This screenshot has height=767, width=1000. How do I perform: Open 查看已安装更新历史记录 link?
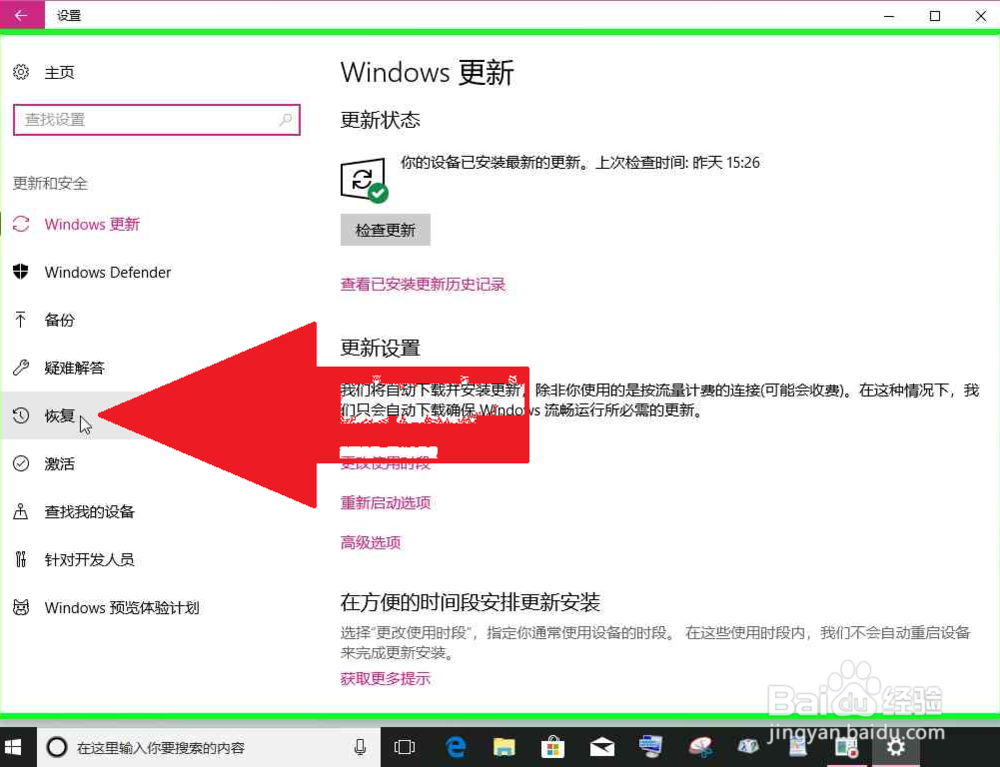pyautogui.click(x=423, y=284)
